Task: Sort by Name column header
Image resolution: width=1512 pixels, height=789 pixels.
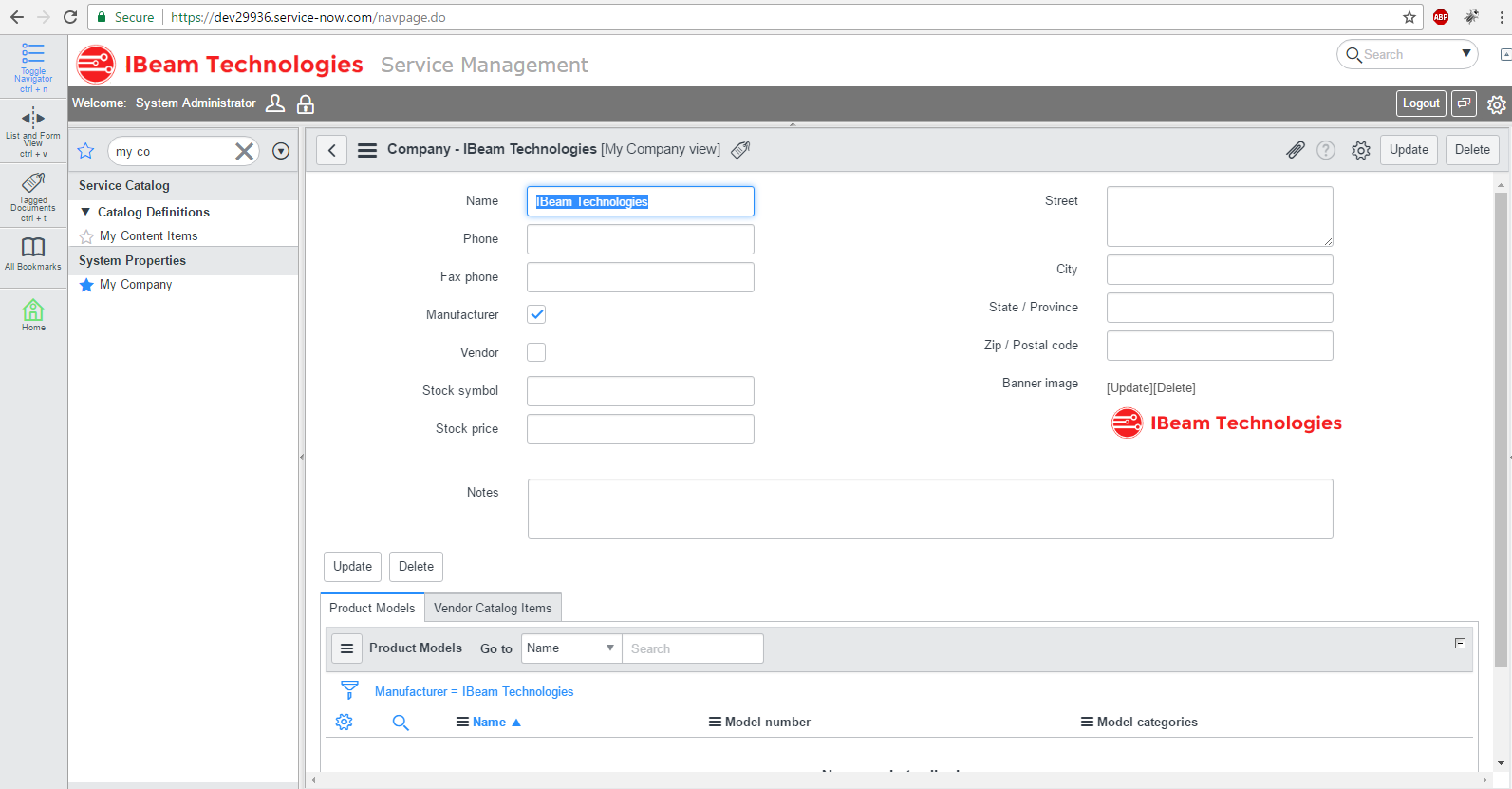Action: [489, 723]
